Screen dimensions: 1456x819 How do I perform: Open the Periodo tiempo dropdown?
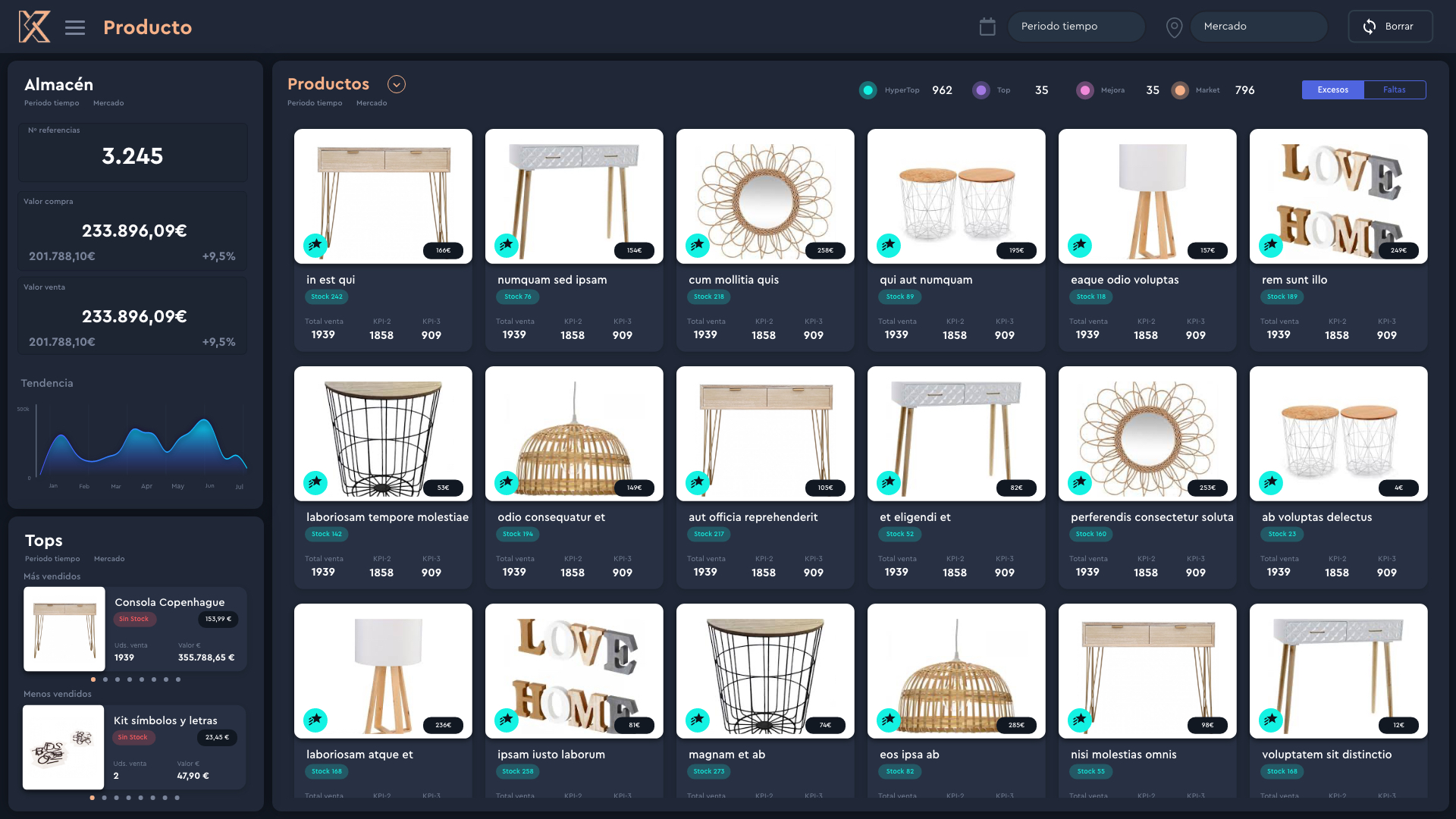pyautogui.click(x=1075, y=27)
